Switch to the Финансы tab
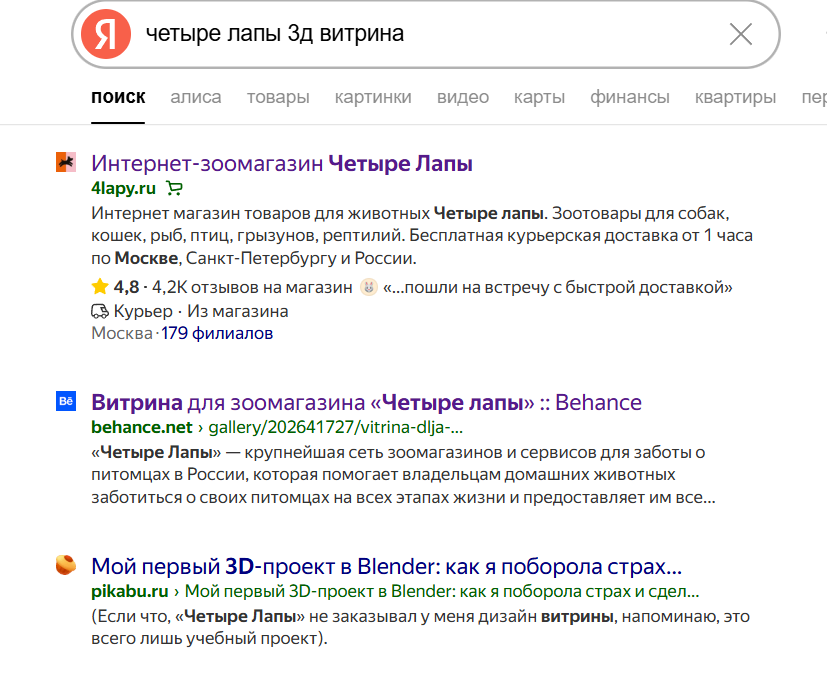This screenshot has width=827, height=675. pyautogui.click(x=630, y=97)
